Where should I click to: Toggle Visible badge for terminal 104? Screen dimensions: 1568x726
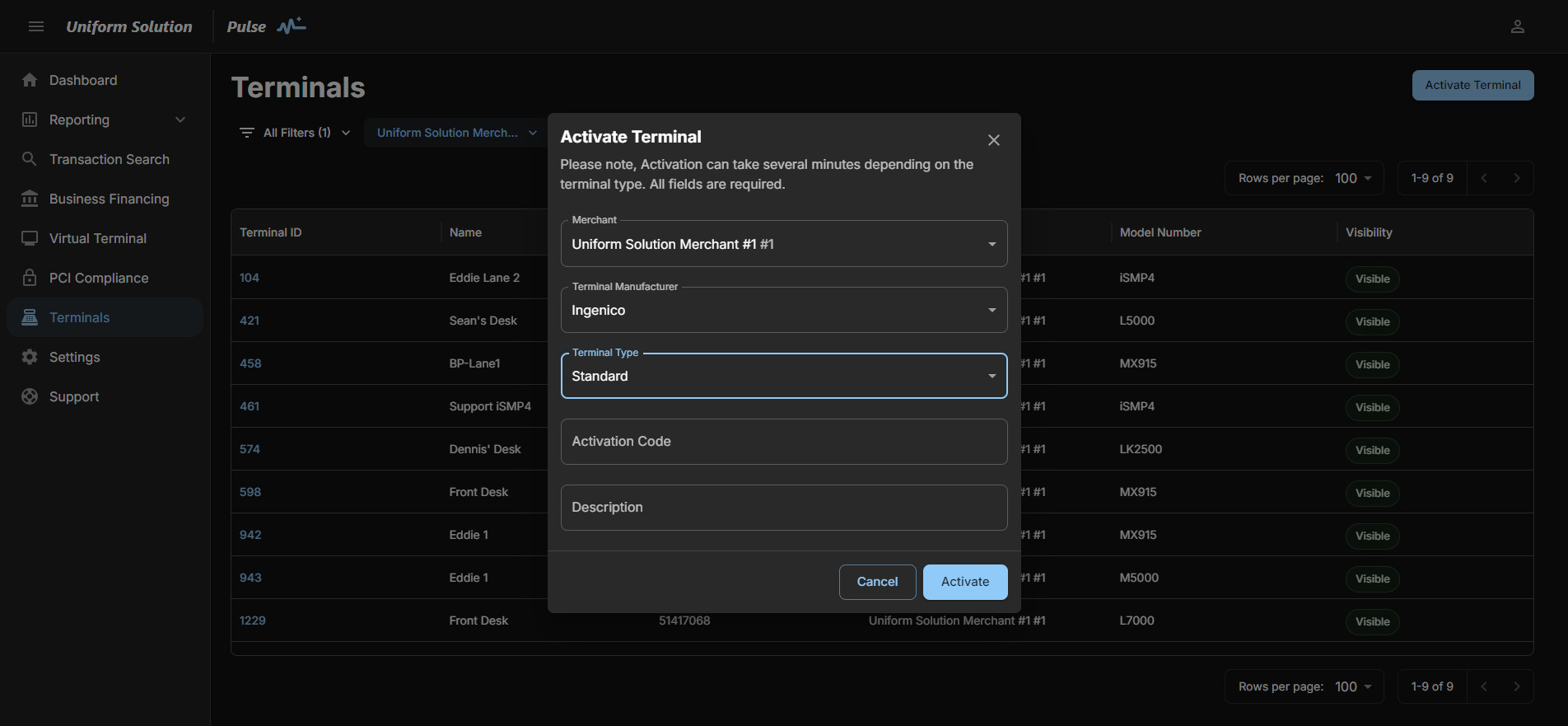click(x=1373, y=279)
